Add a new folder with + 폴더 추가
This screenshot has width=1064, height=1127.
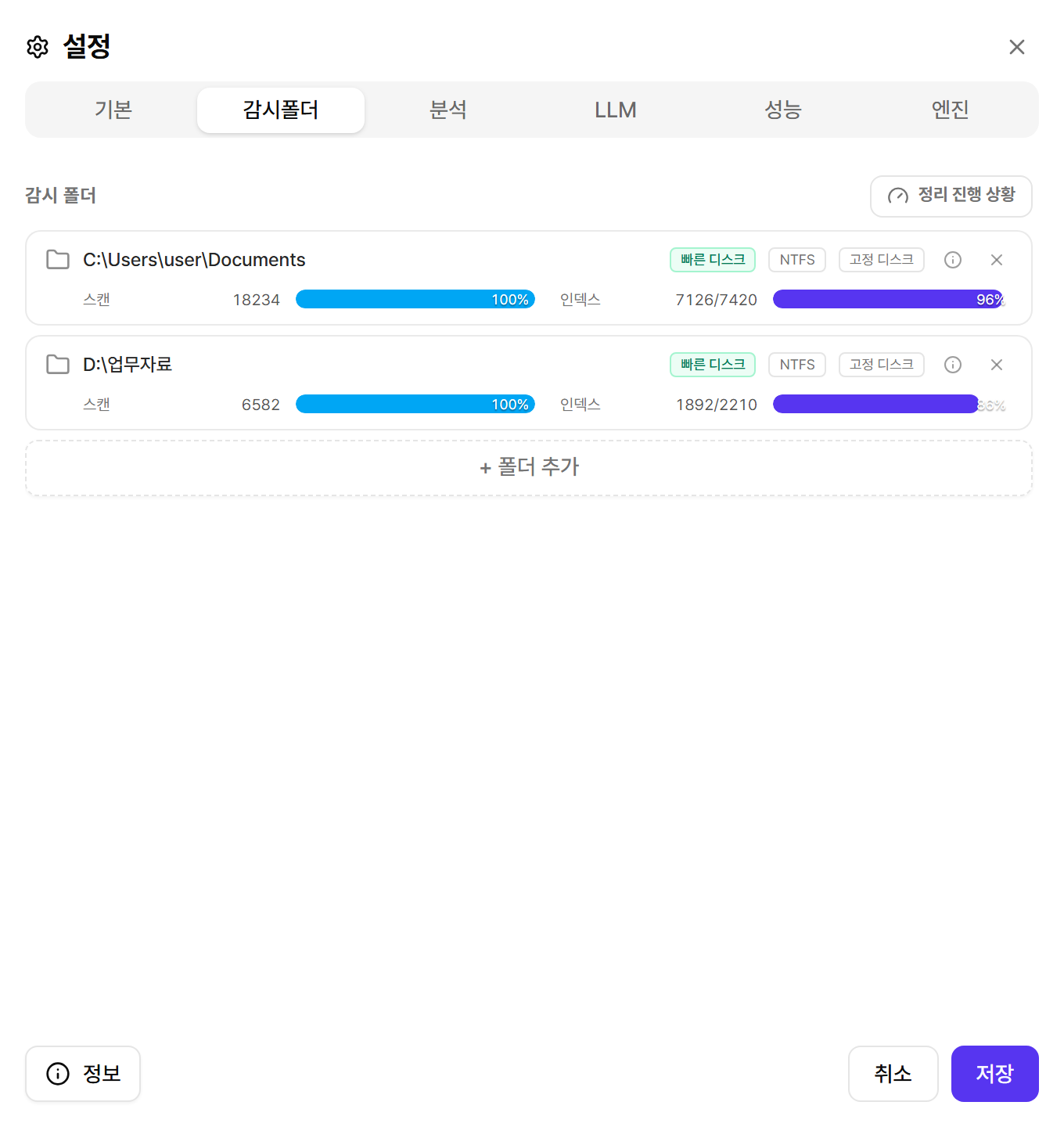click(529, 468)
